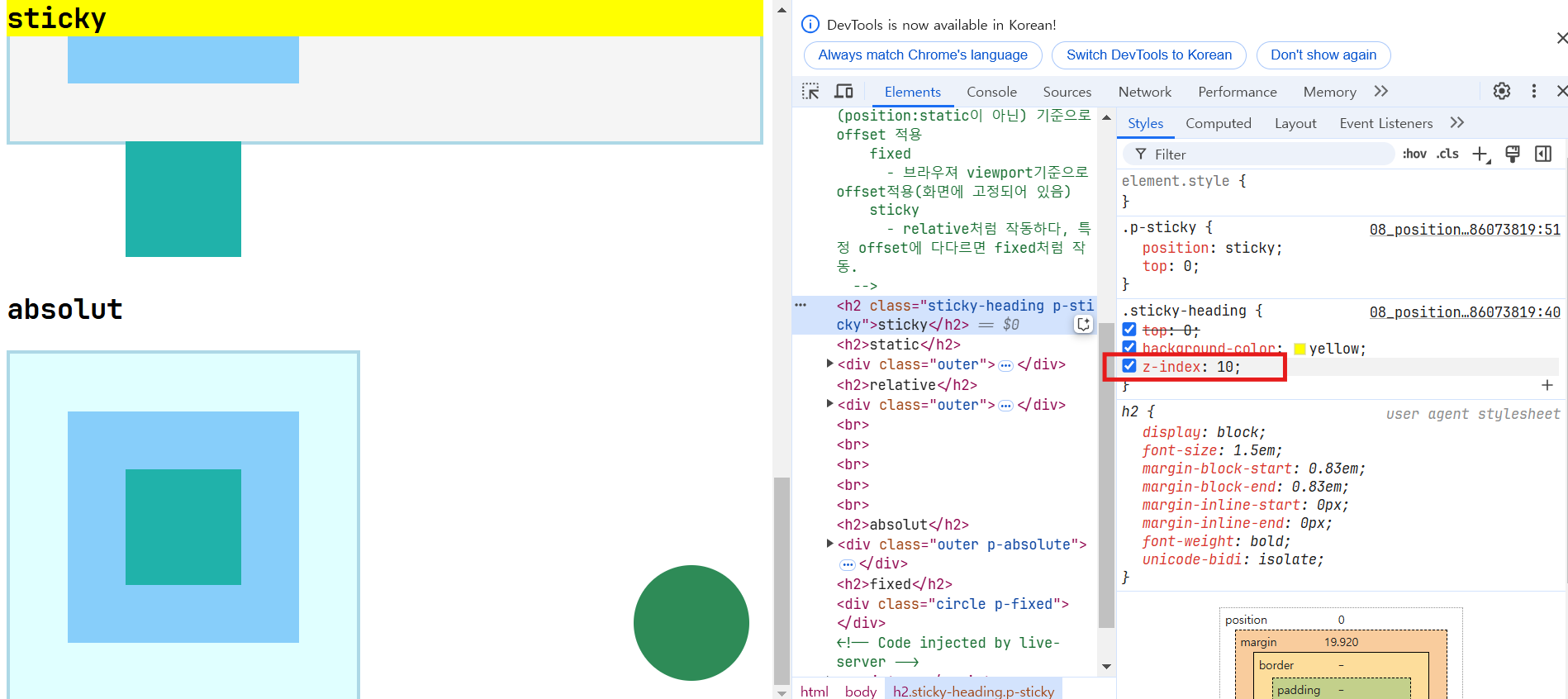Image resolution: width=1568 pixels, height=699 pixels.
Task: Open the Performance tab
Action: tap(1237, 92)
